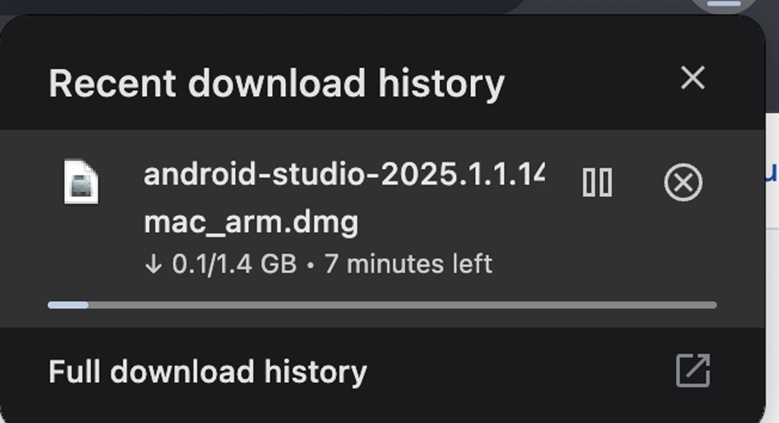This screenshot has height=423, width=779.
Task: Click the browser toolbar icon above the popup
Action: coord(722,5)
